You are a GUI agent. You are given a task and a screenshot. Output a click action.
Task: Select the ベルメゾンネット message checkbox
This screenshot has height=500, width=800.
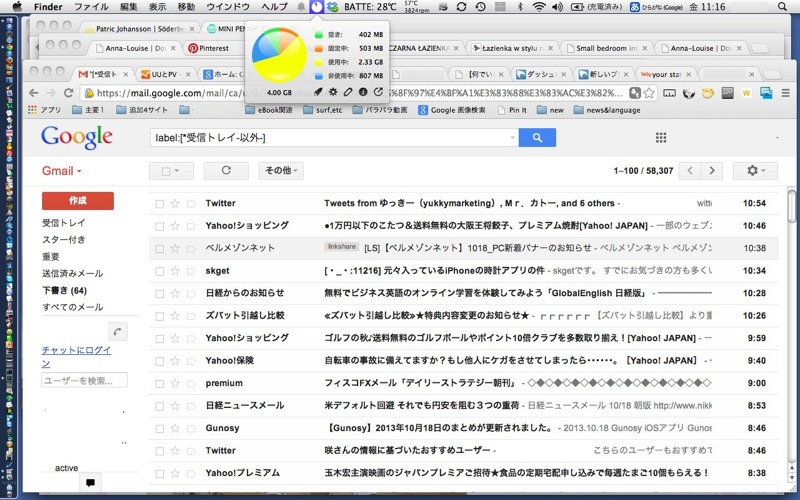point(160,248)
